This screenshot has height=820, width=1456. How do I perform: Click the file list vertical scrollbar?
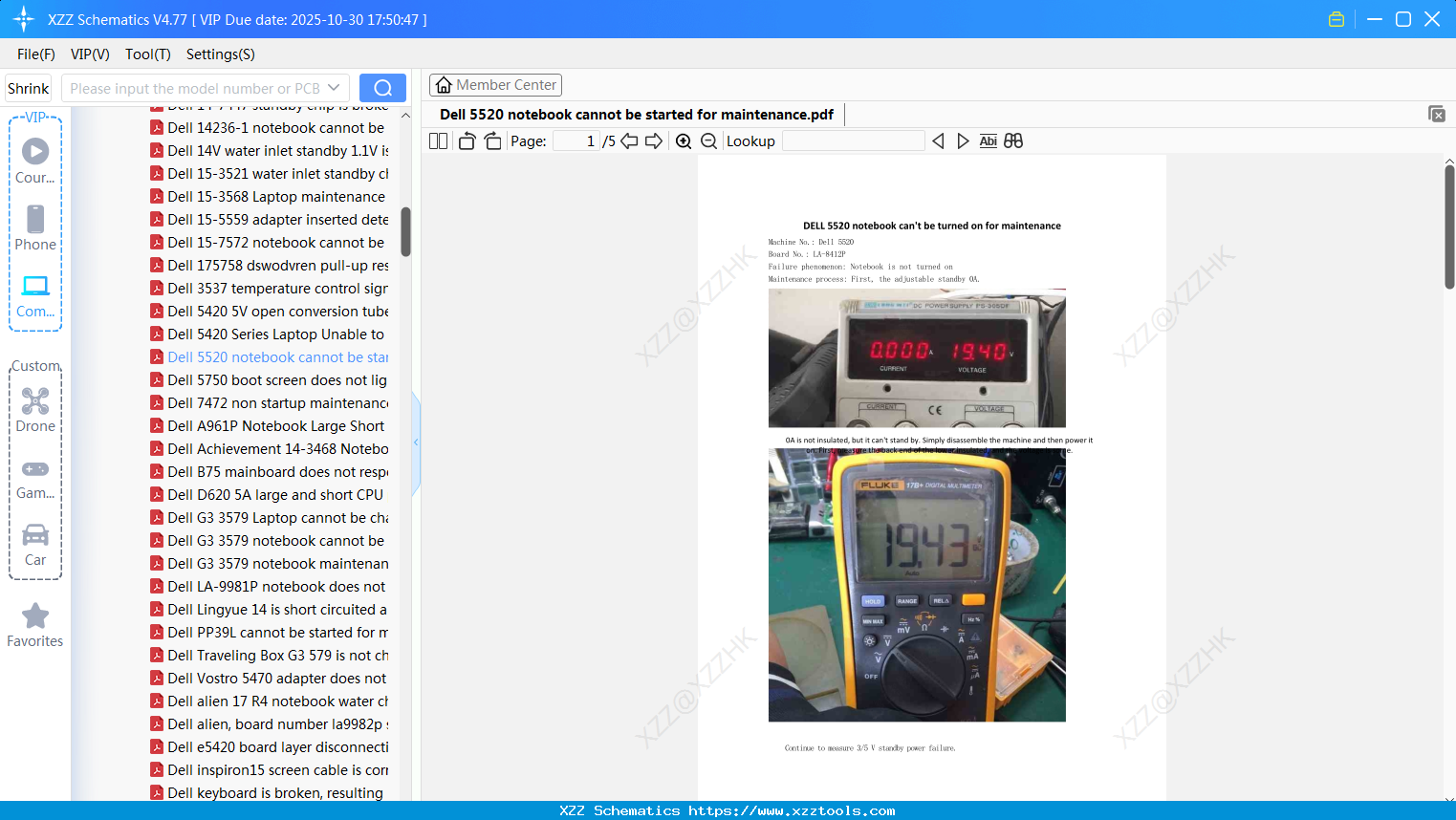[x=405, y=231]
